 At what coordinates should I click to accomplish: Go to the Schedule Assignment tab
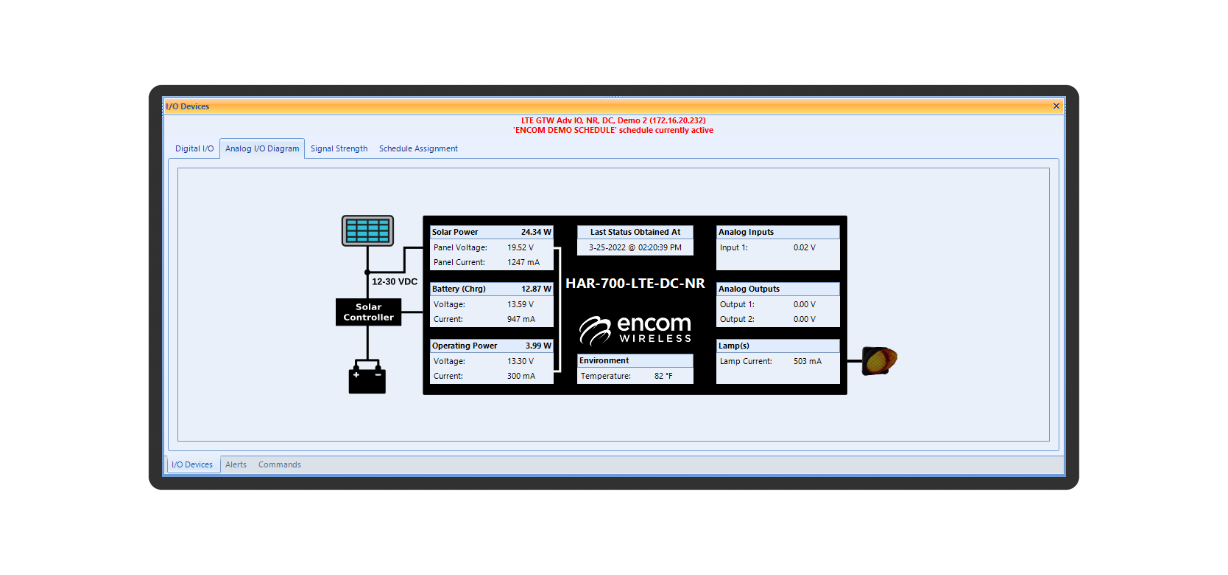click(x=418, y=149)
